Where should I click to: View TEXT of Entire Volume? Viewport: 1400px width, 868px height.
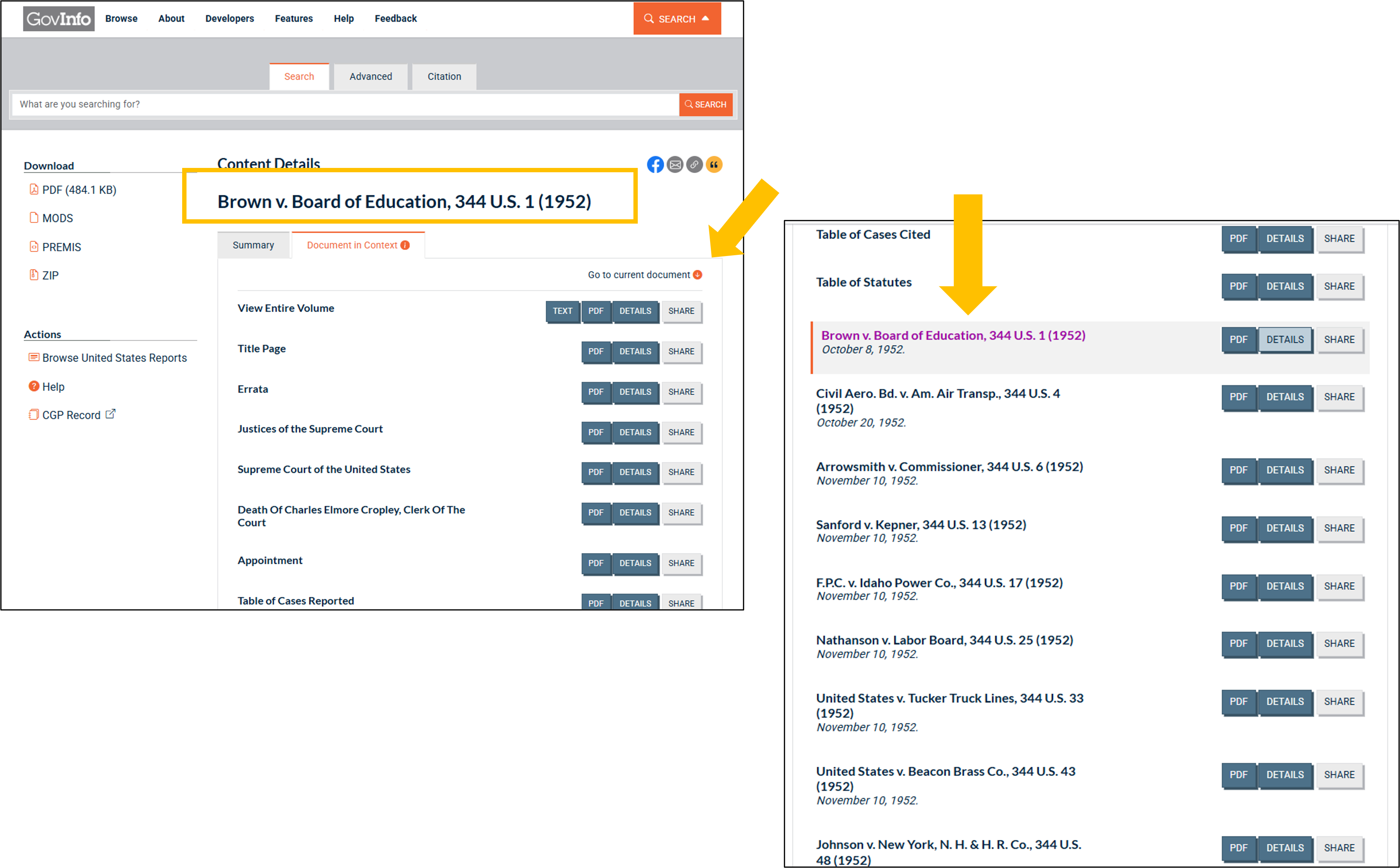[562, 311]
